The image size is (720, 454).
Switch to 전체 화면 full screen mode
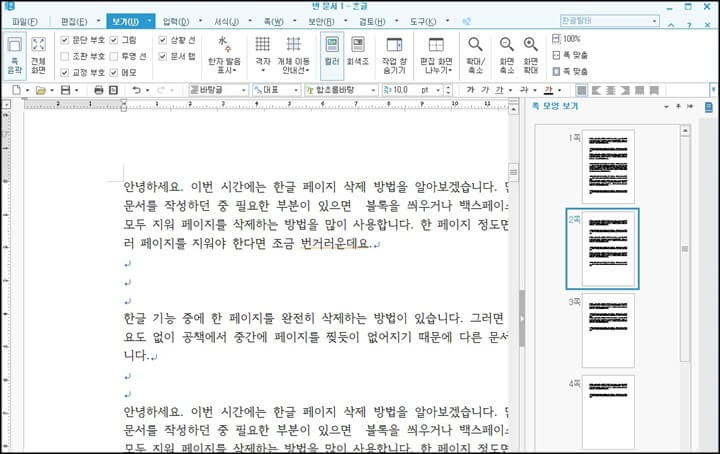39,56
